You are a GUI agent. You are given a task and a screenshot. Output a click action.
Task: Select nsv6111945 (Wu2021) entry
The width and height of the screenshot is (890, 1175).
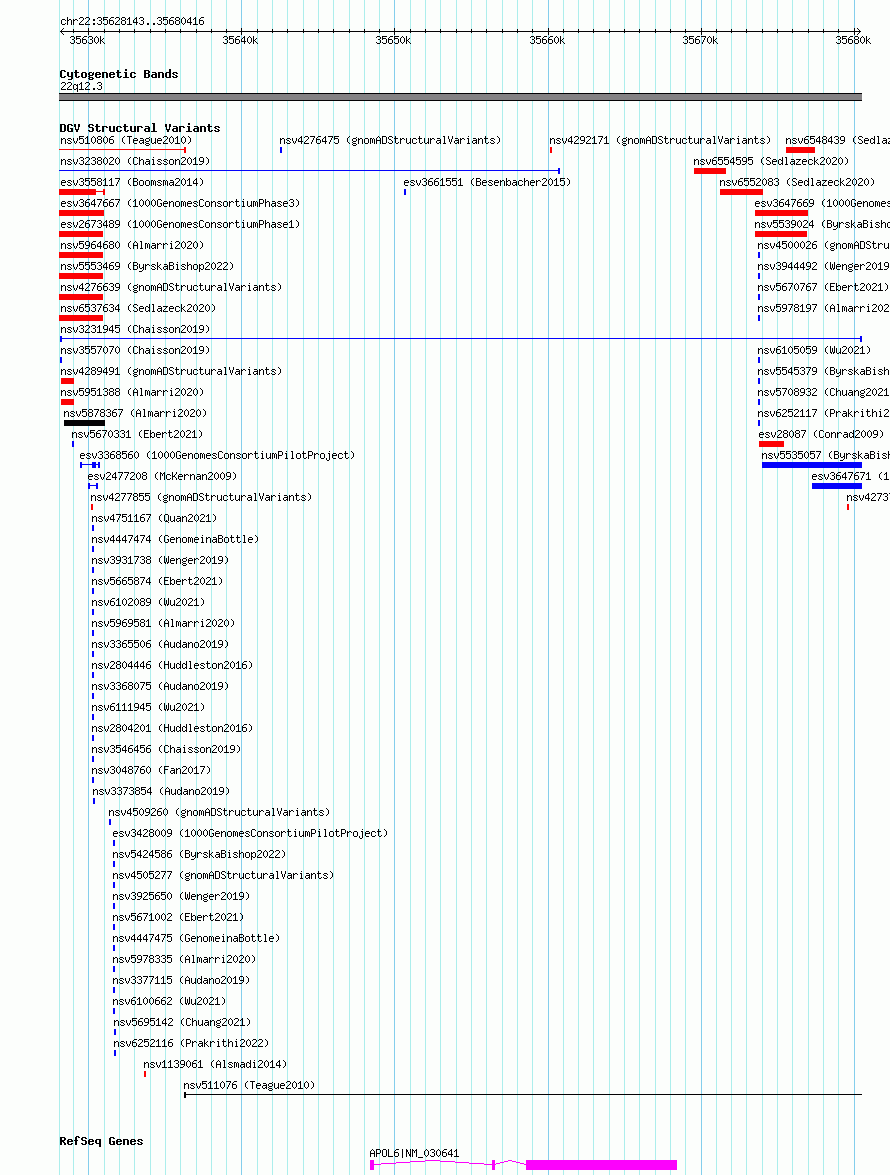148,707
